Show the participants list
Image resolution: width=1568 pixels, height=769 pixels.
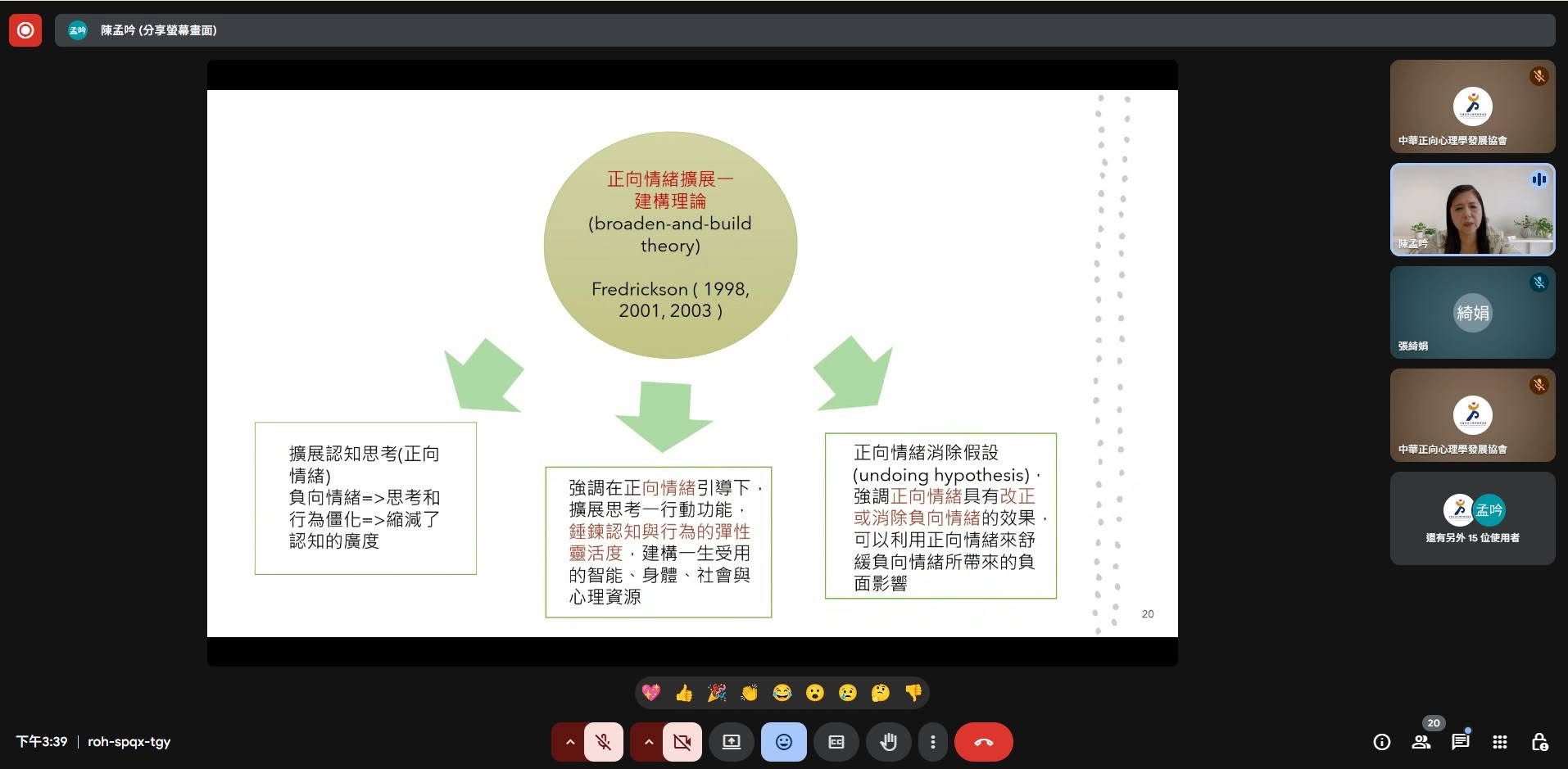click(1421, 742)
